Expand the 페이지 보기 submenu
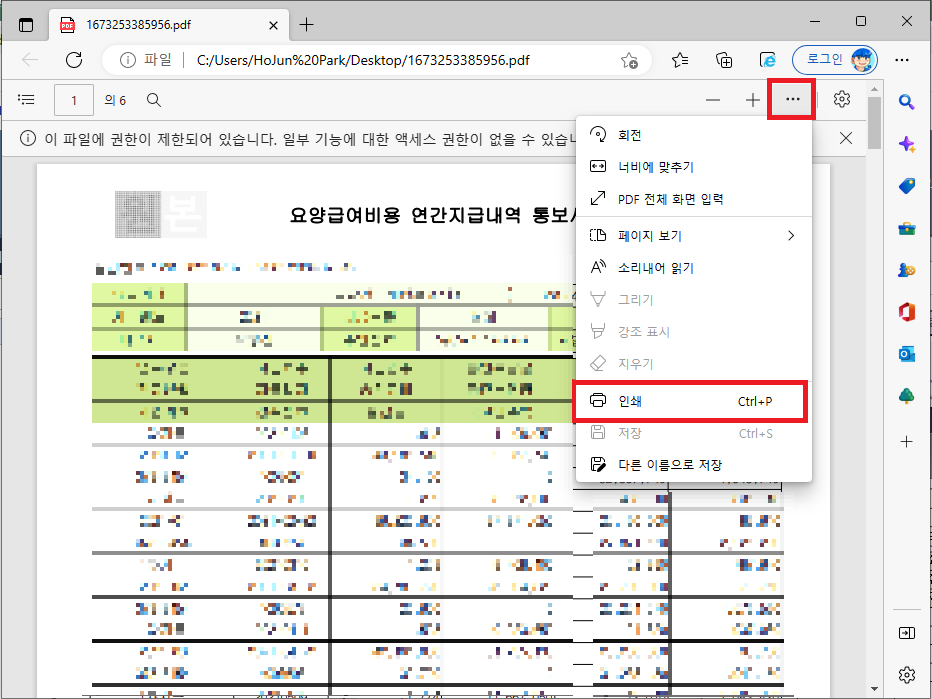932x699 pixels. click(694, 236)
